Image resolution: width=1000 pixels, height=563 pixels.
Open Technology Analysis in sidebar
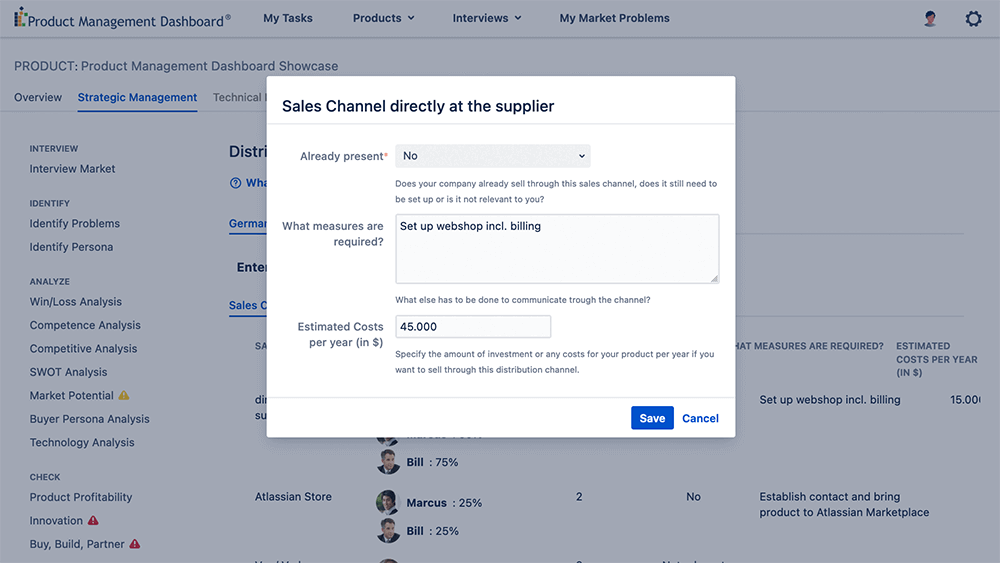(82, 442)
